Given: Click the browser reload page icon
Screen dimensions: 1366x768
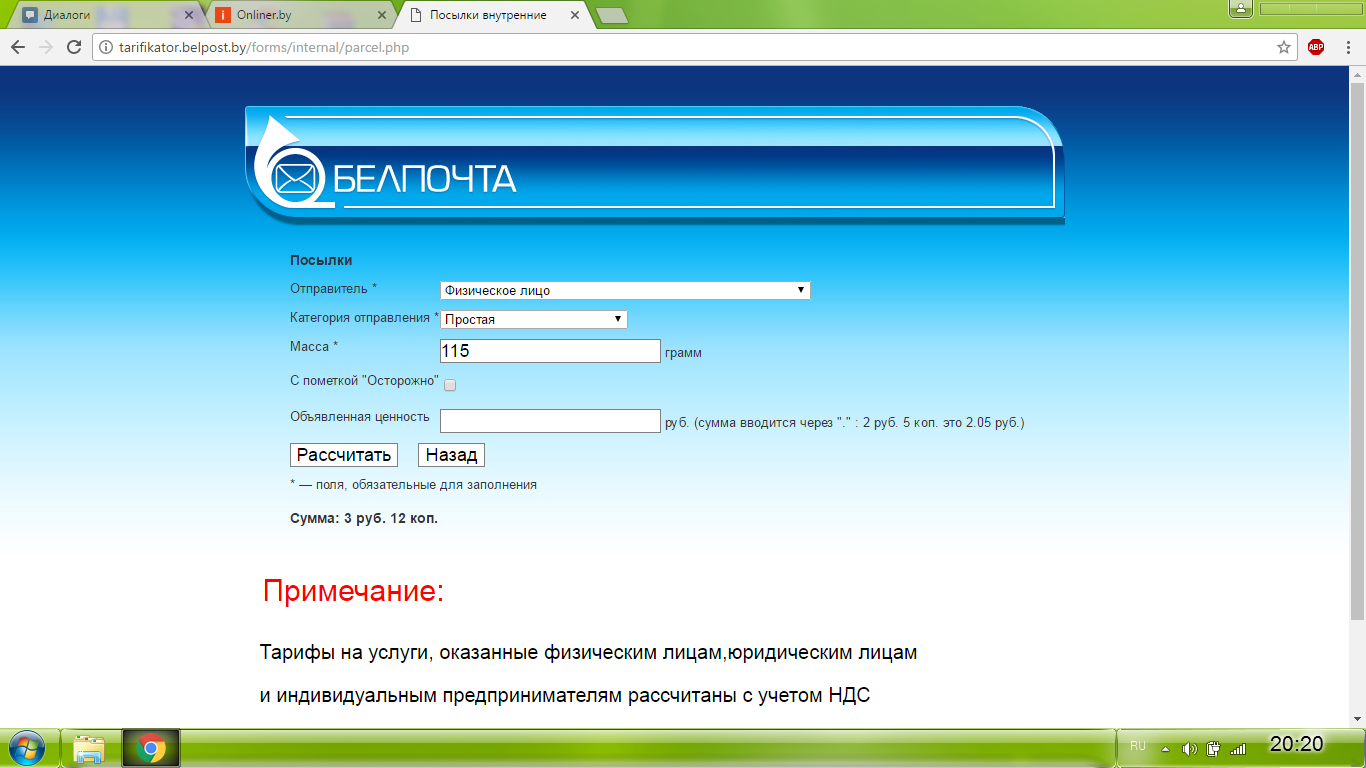Looking at the screenshot, I should tap(73, 47).
